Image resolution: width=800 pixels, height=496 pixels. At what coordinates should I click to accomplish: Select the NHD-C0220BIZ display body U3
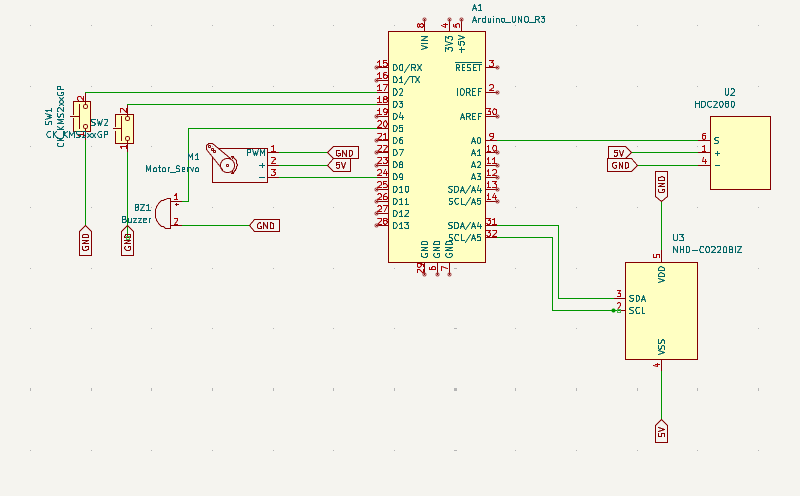tap(661, 311)
